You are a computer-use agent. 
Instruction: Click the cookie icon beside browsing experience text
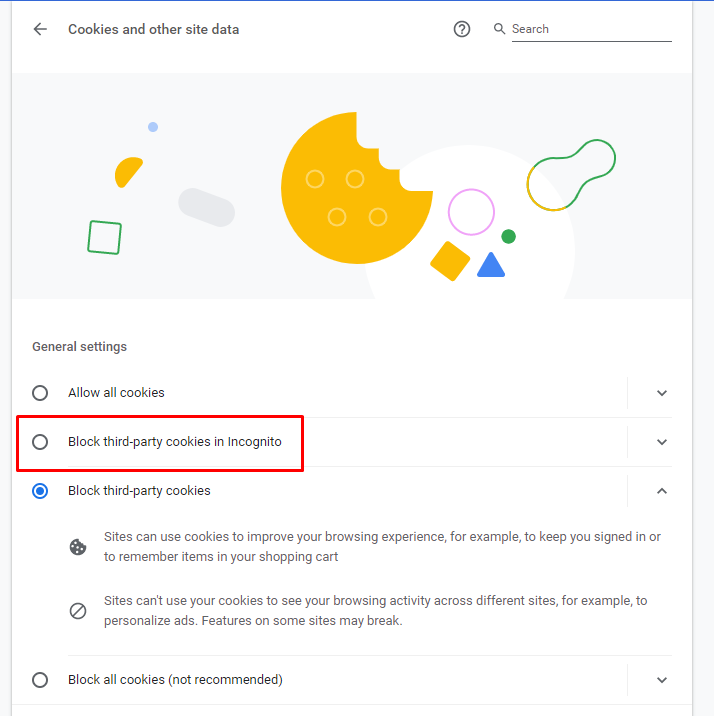78,547
